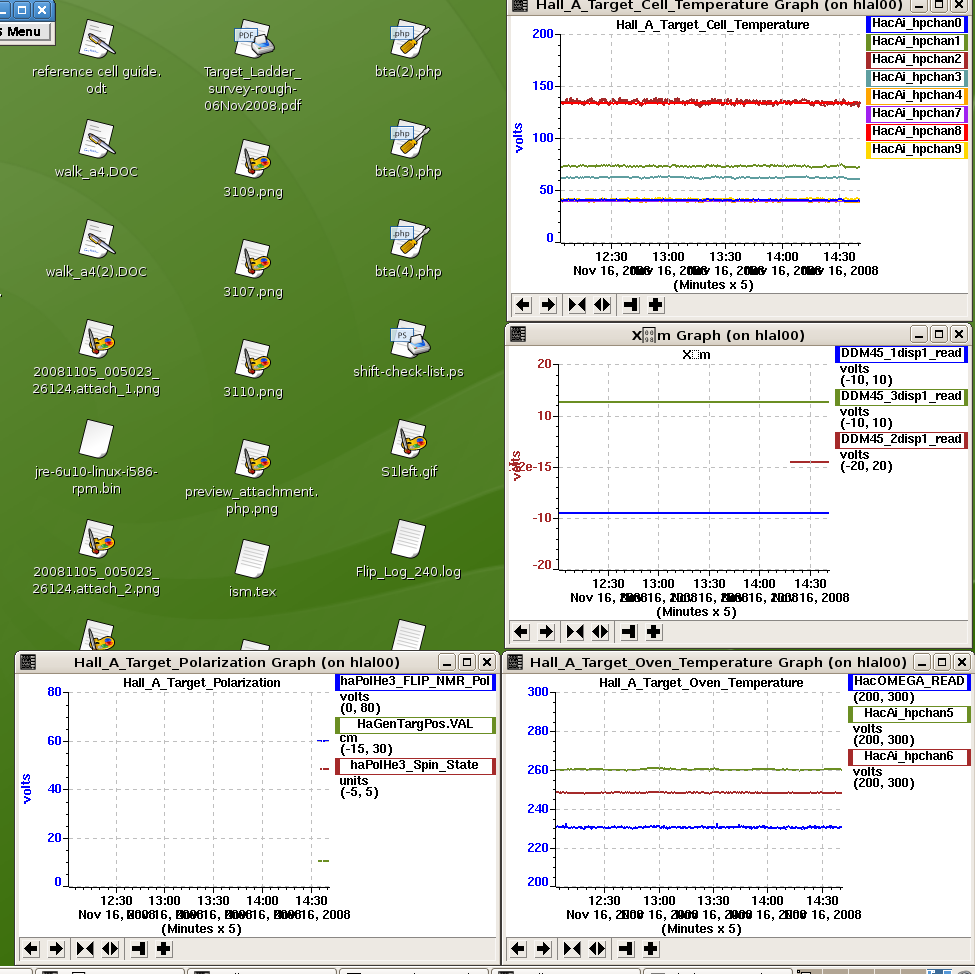The width and height of the screenshot is (975, 974).
Task: Select the bta(3).php desktop icon
Action: tap(409, 138)
